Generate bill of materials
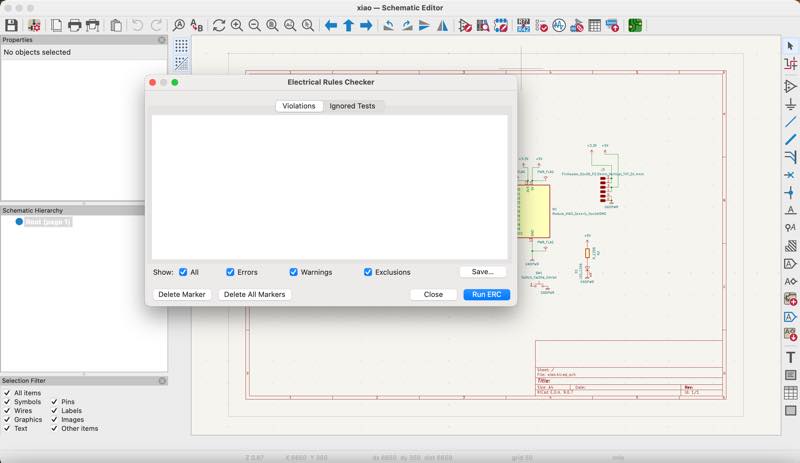This screenshot has width=800, height=463. tap(612, 25)
